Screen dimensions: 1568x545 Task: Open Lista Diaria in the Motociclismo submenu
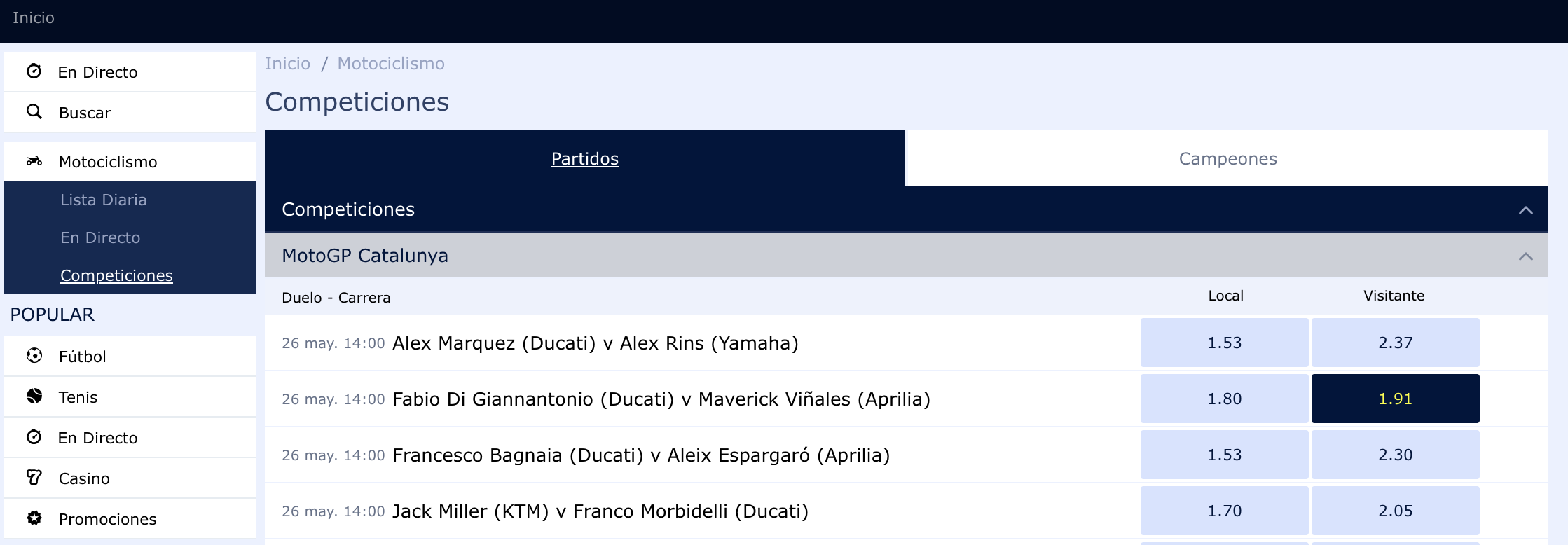[104, 200]
